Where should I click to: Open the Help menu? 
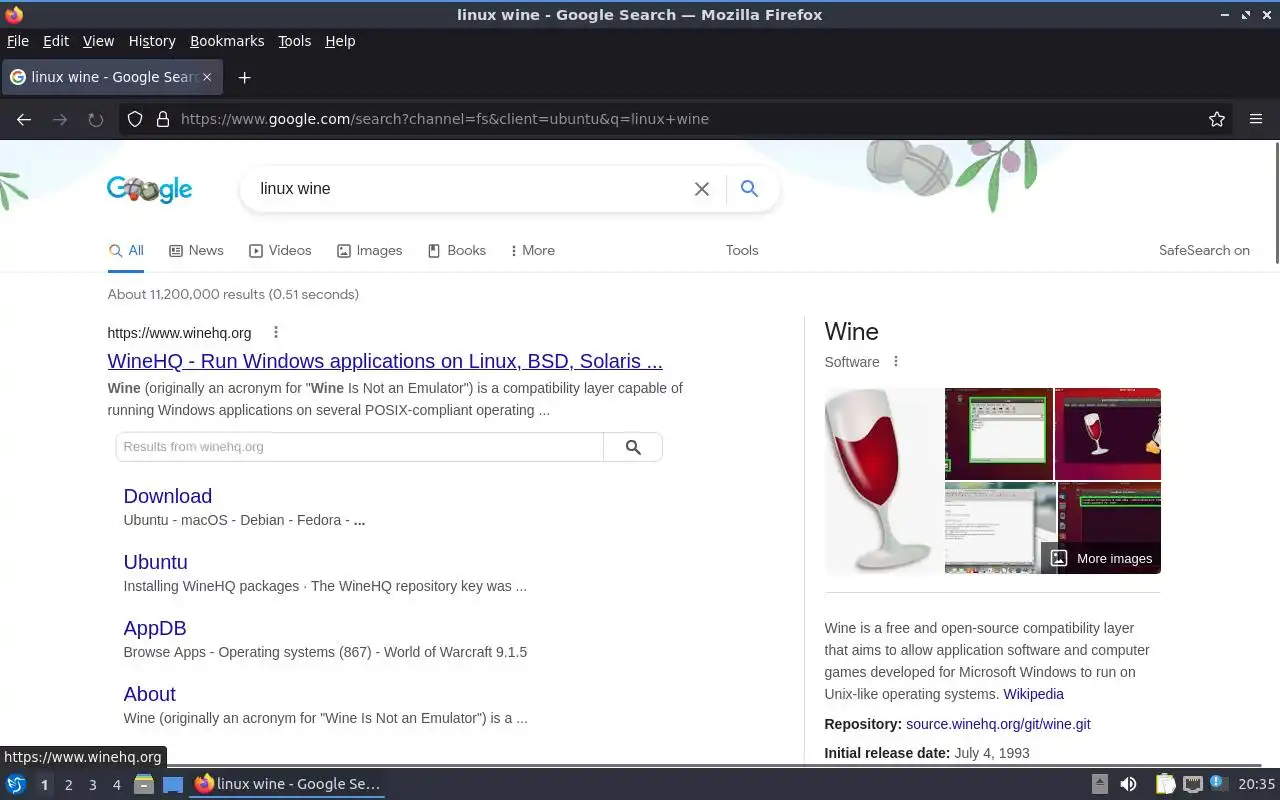pyautogui.click(x=340, y=41)
